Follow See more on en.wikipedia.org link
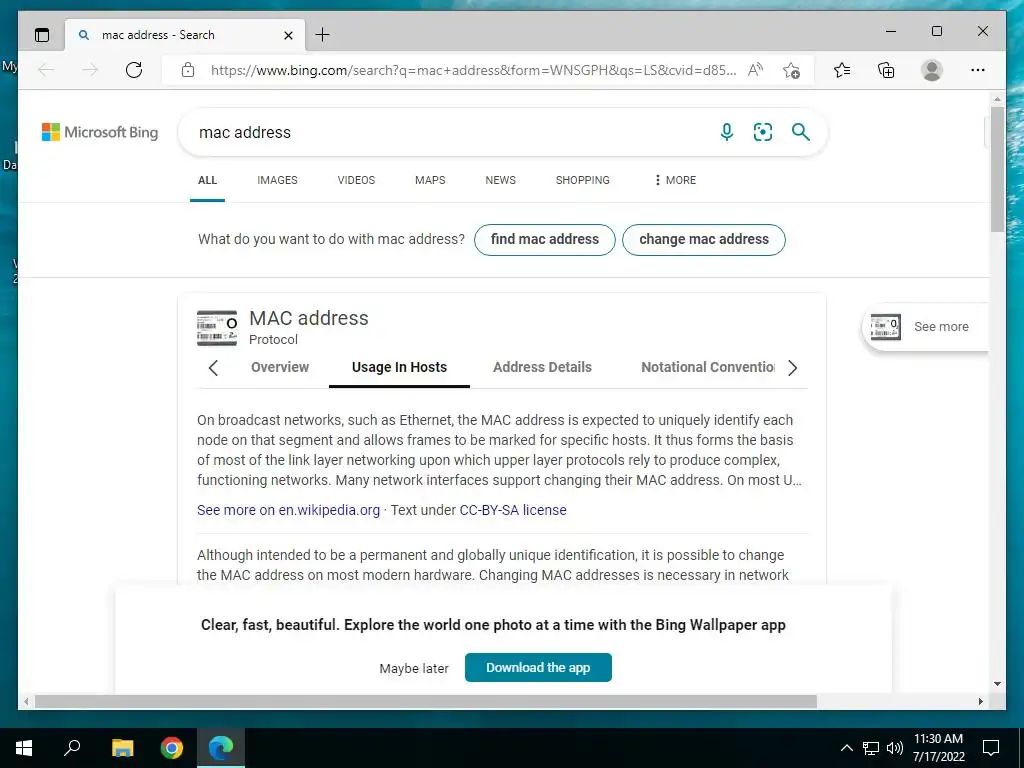The width and height of the screenshot is (1024, 768). pos(289,510)
